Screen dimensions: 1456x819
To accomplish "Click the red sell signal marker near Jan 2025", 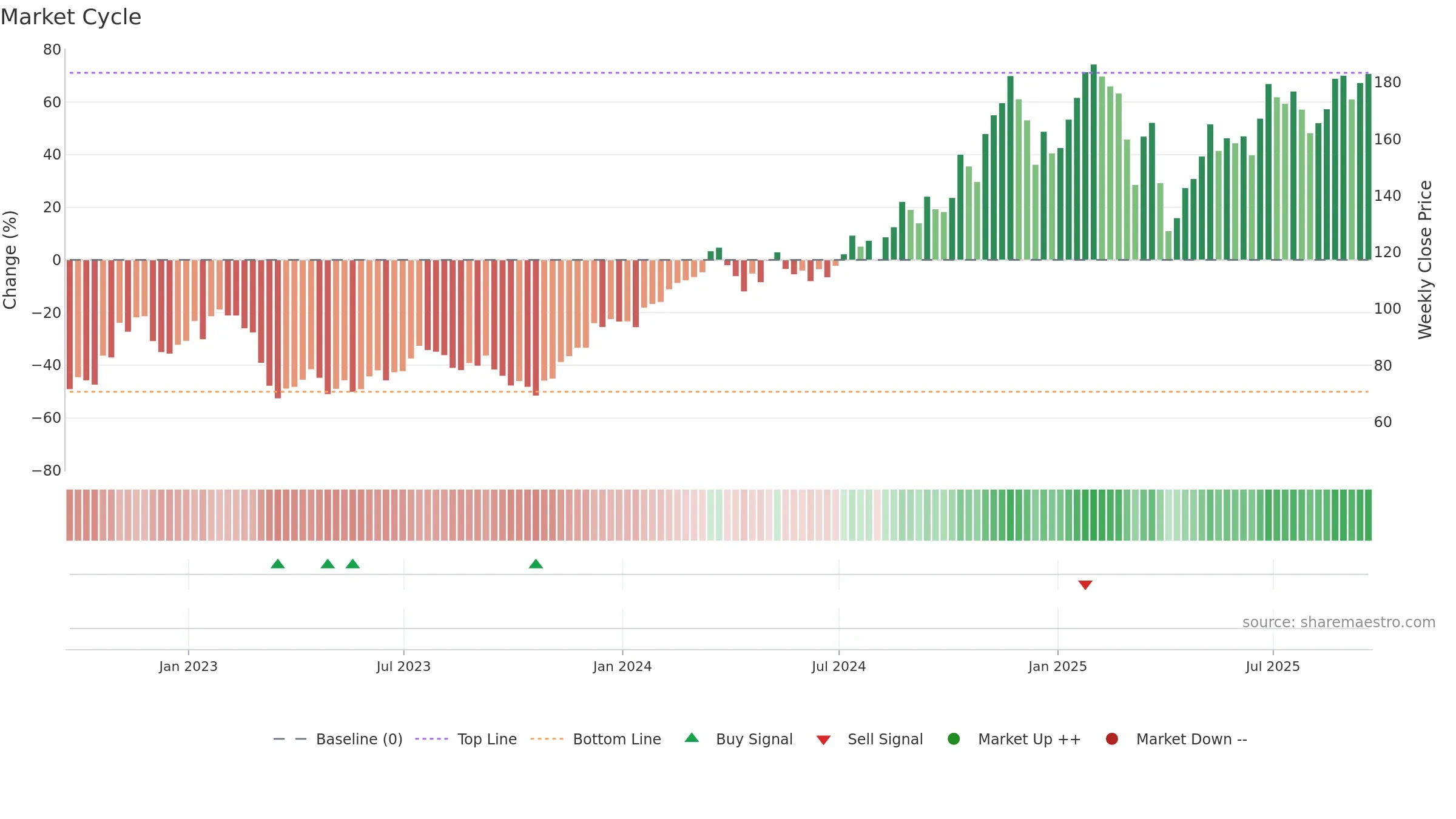I will click(x=1085, y=585).
